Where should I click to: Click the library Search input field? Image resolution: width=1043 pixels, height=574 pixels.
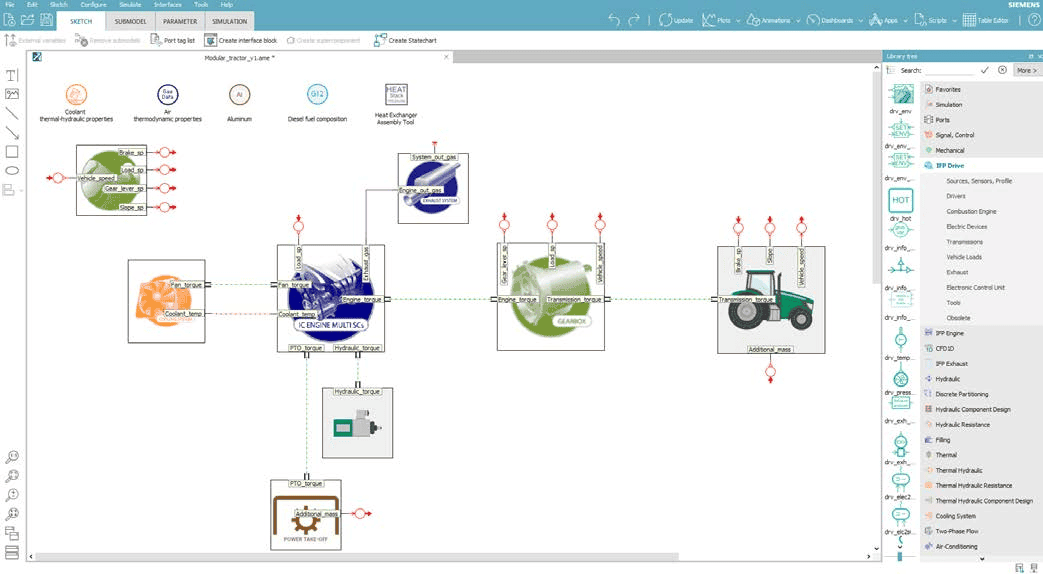click(950, 71)
